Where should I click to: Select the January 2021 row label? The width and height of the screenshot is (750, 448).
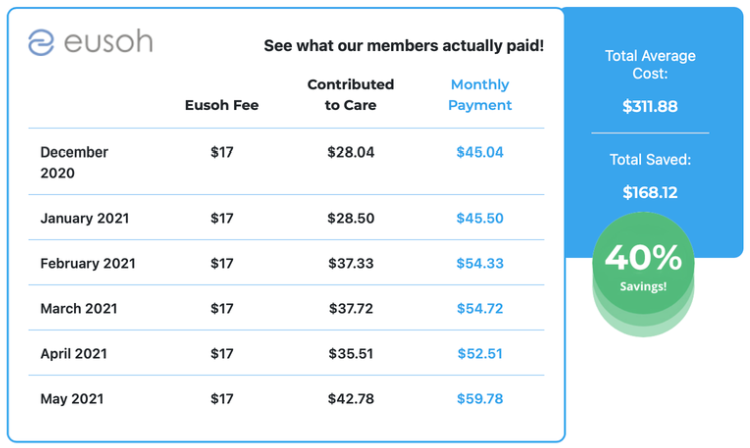(x=85, y=218)
